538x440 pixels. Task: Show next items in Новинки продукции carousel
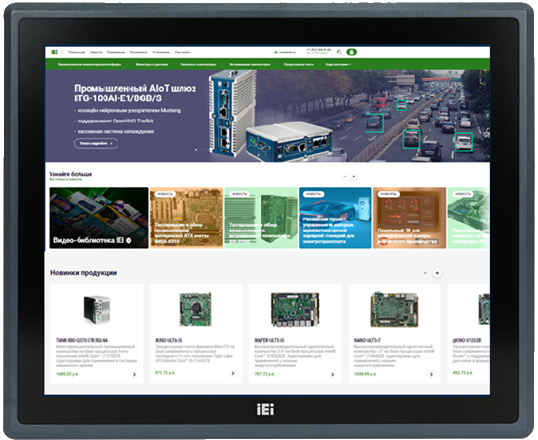[x=437, y=273]
